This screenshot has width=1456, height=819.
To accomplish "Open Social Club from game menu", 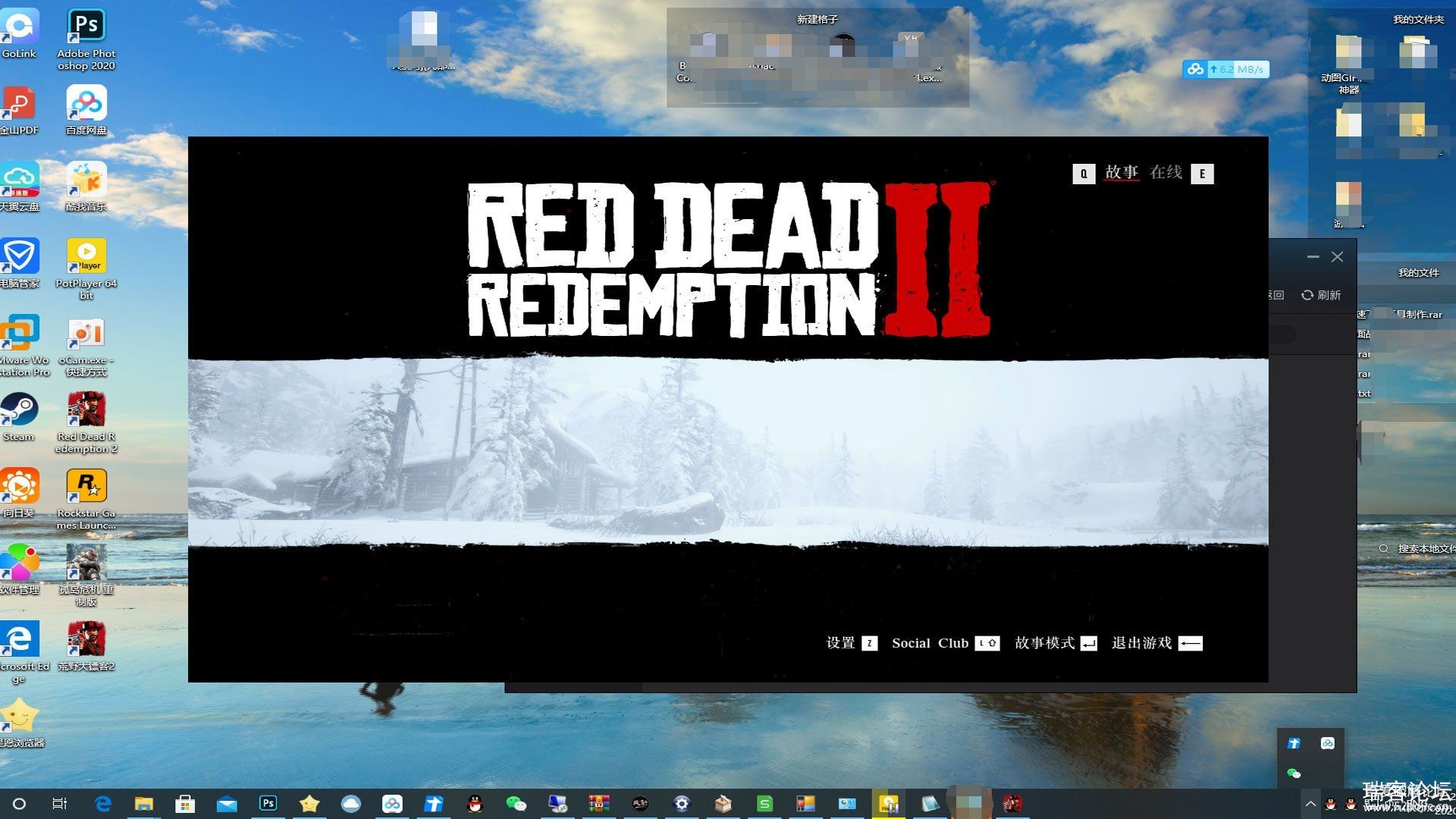I will [x=930, y=643].
